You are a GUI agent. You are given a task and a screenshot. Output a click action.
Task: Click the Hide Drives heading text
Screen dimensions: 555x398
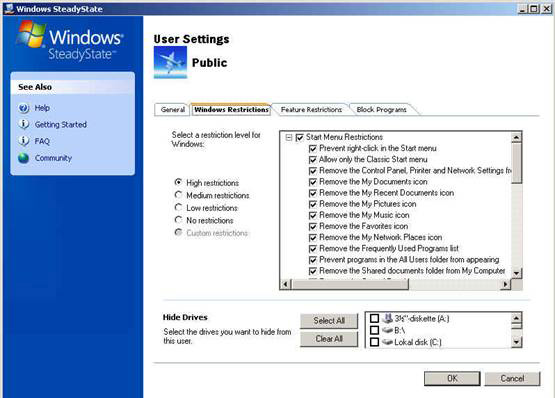(x=185, y=317)
